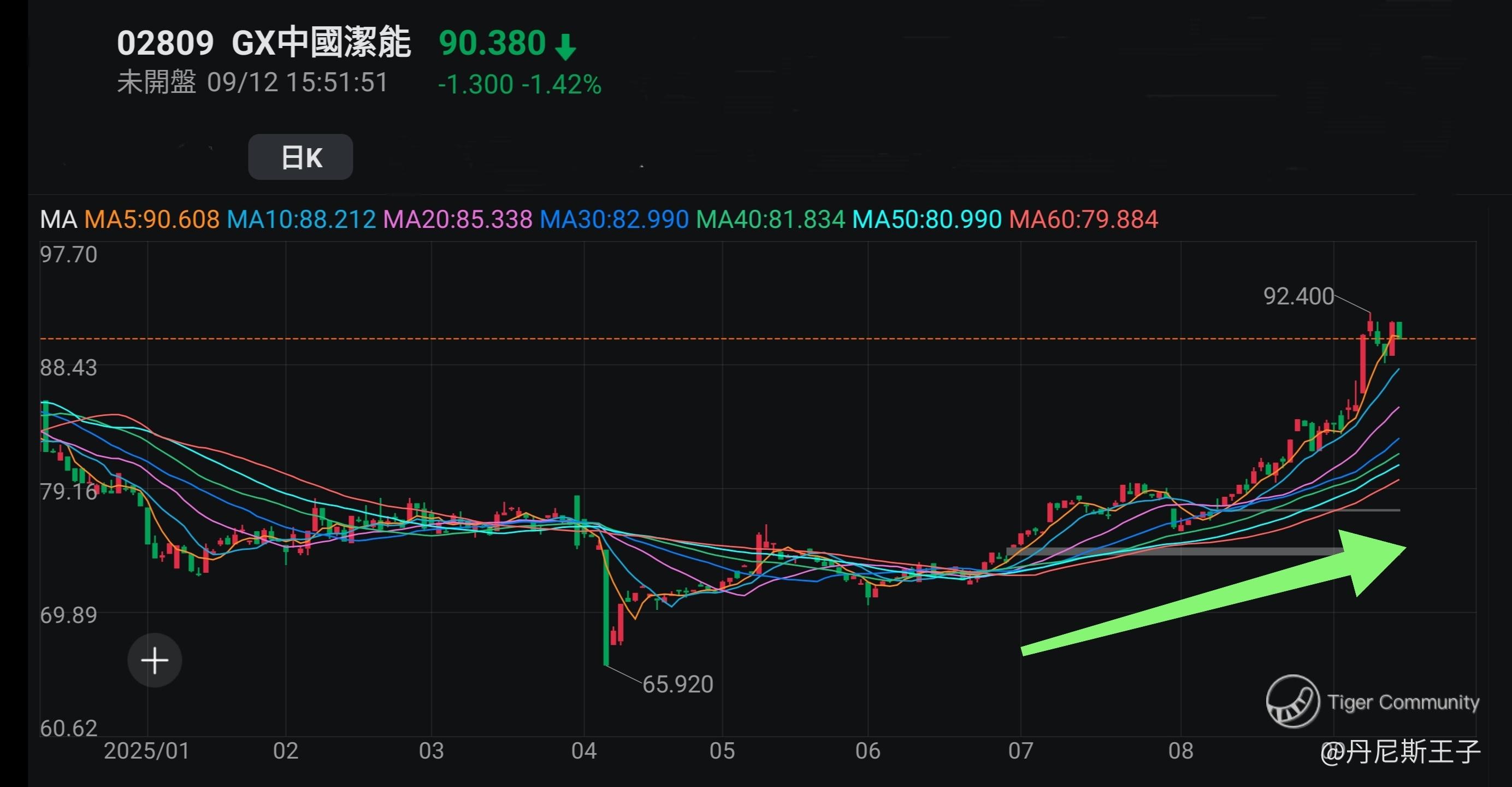Click the -1.300 -1.42% change text
Viewport: 1512px width, 787px height.
click(519, 85)
